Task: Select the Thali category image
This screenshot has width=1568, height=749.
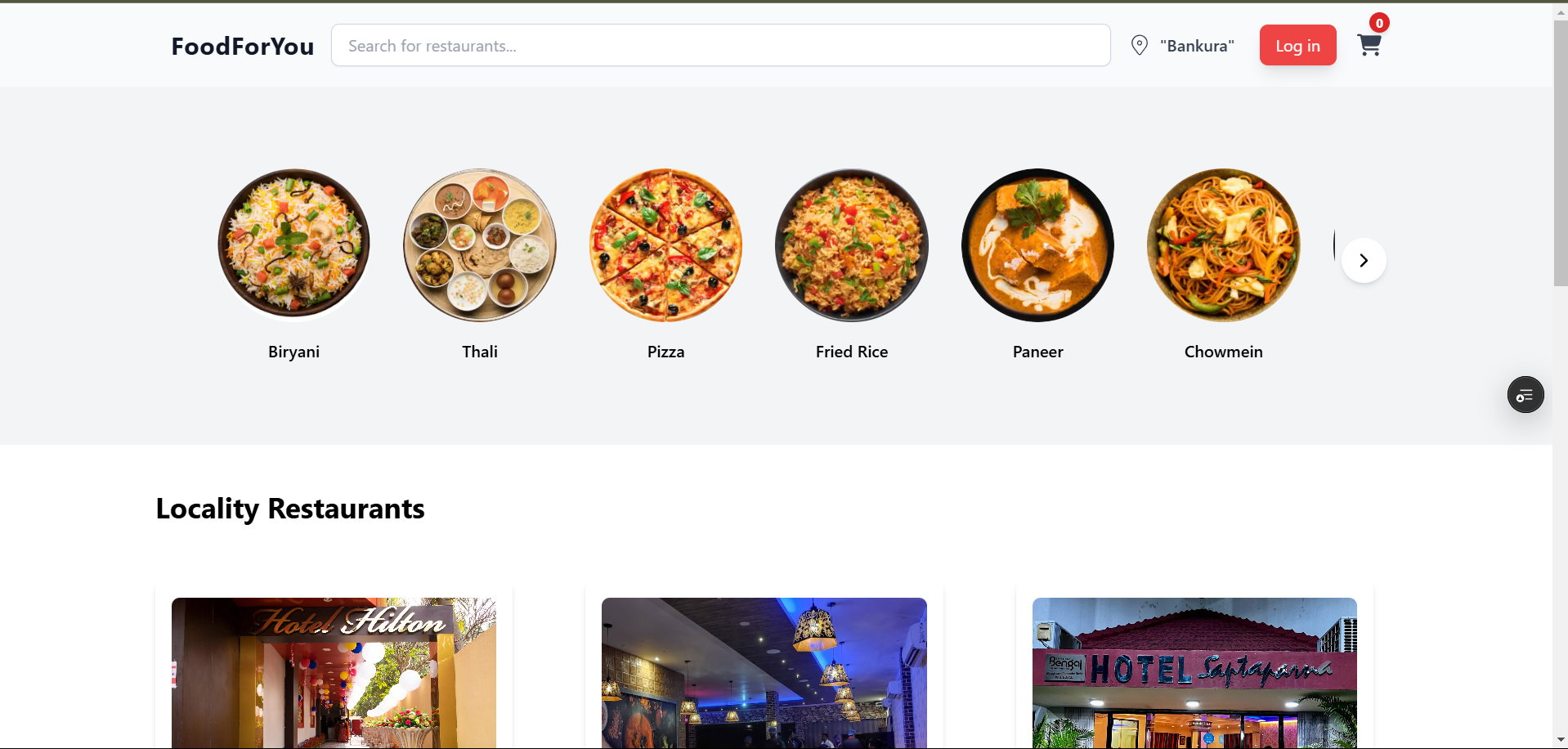Action: click(480, 244)
